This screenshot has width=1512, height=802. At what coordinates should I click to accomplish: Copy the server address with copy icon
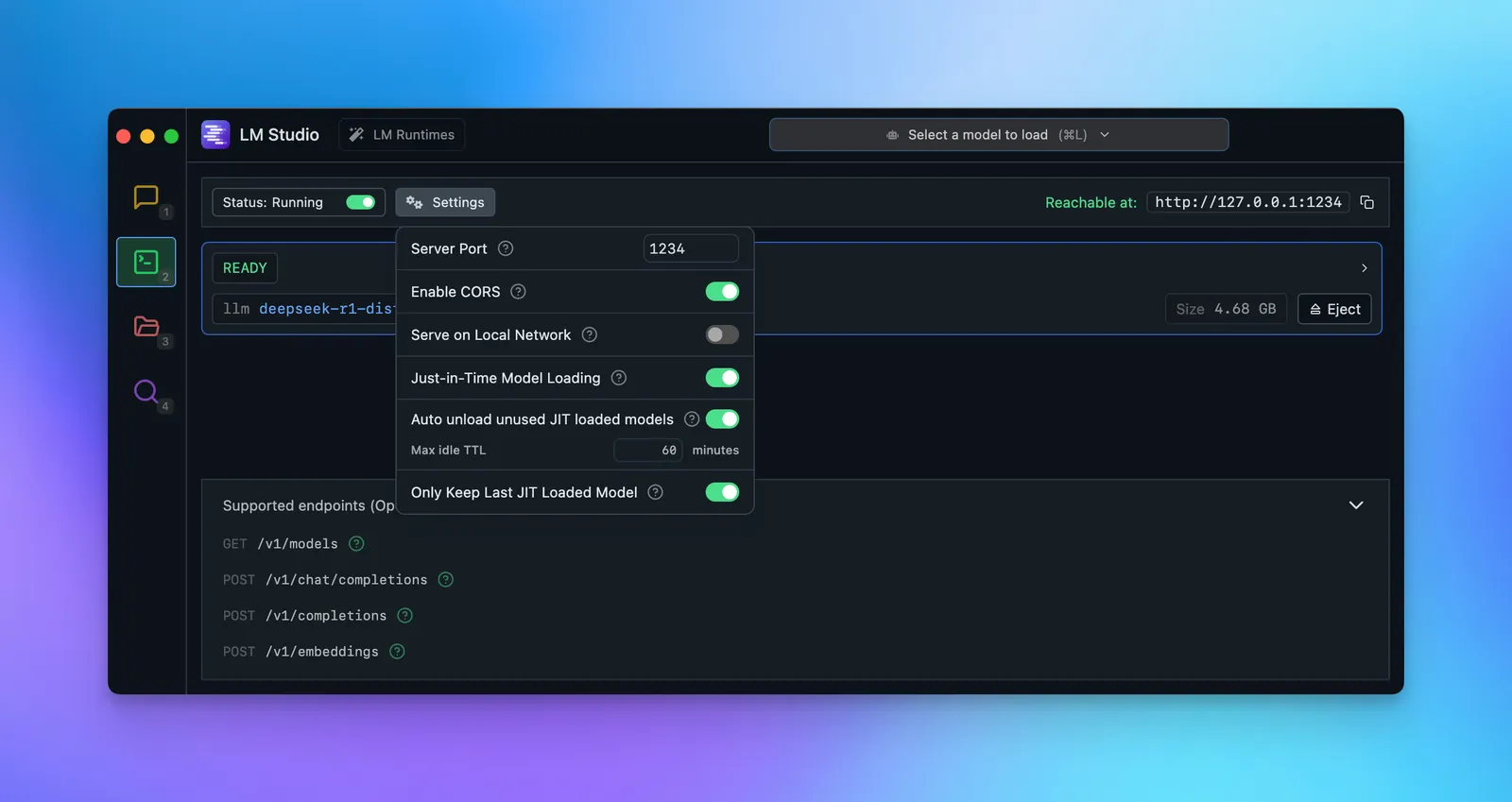1366,202
